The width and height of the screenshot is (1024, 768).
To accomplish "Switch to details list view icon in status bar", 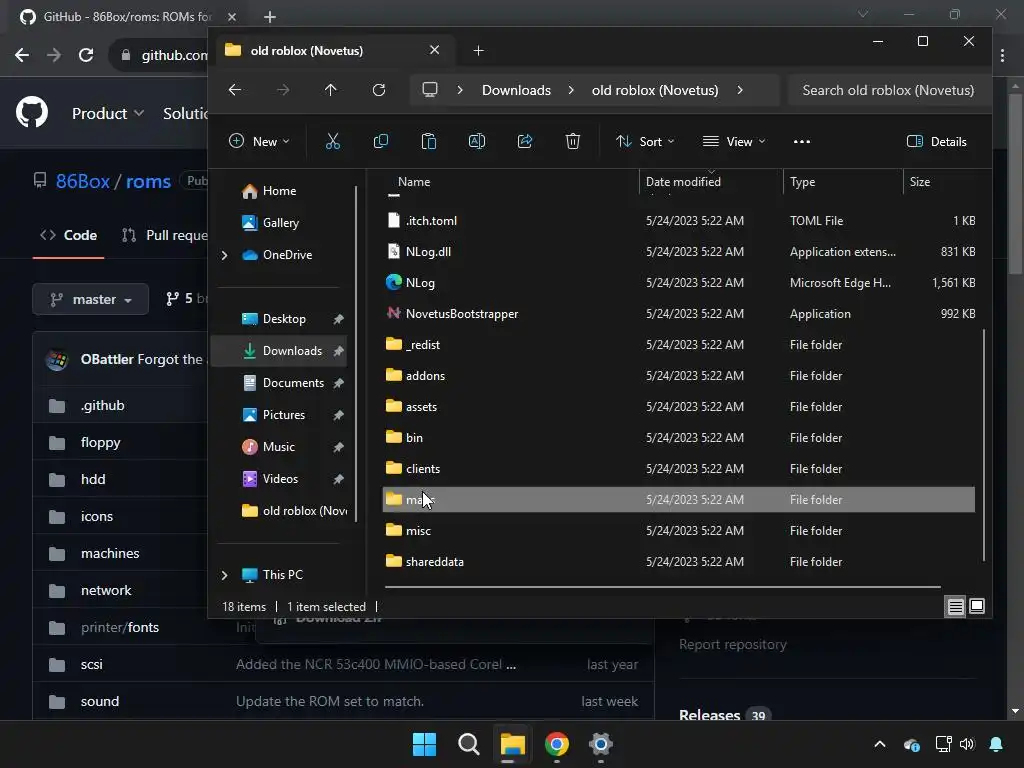I will 955,607.
